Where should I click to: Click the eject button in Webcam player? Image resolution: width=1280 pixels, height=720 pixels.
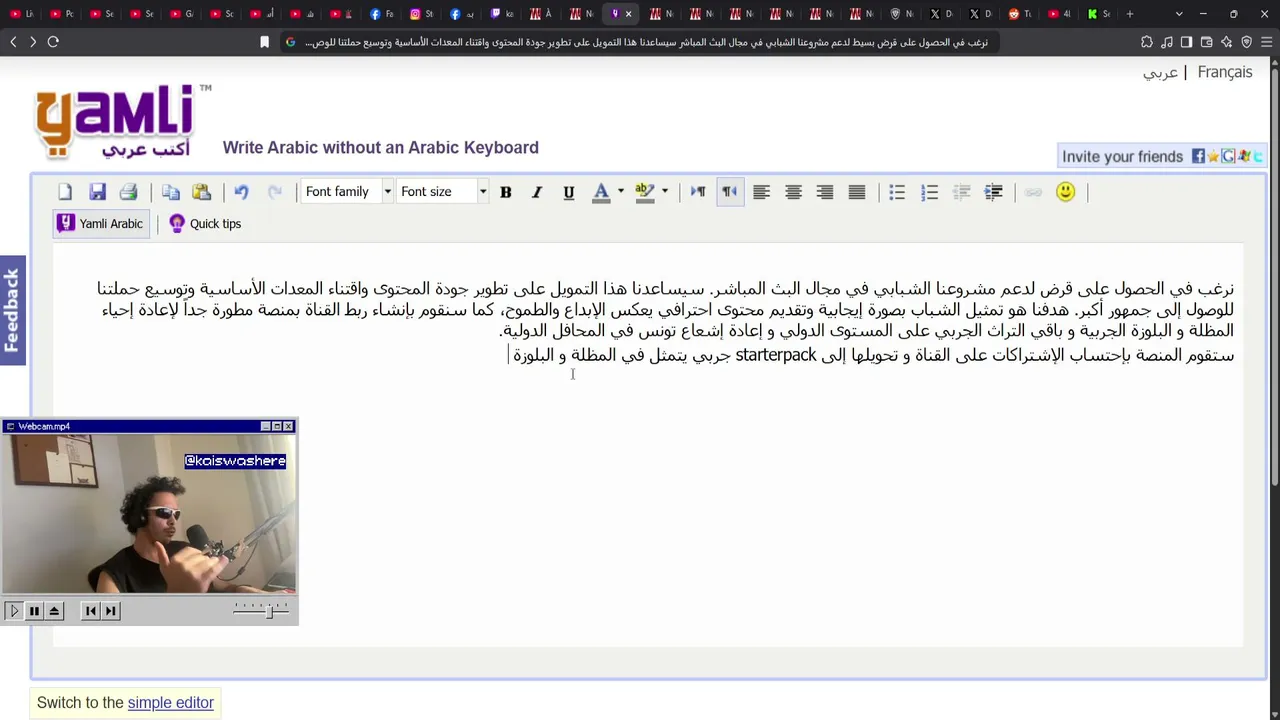coord(54,611)
